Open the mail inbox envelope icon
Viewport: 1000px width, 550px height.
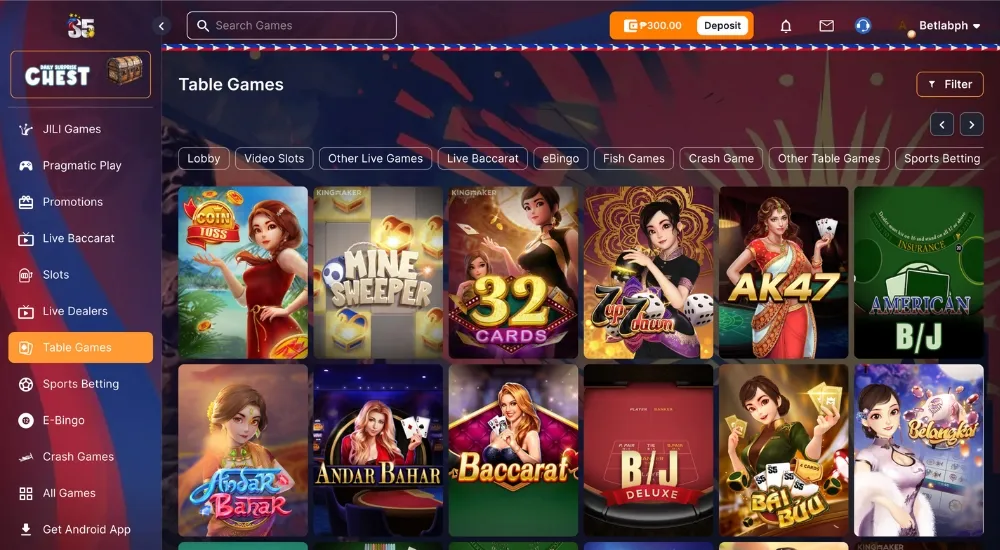827,26
